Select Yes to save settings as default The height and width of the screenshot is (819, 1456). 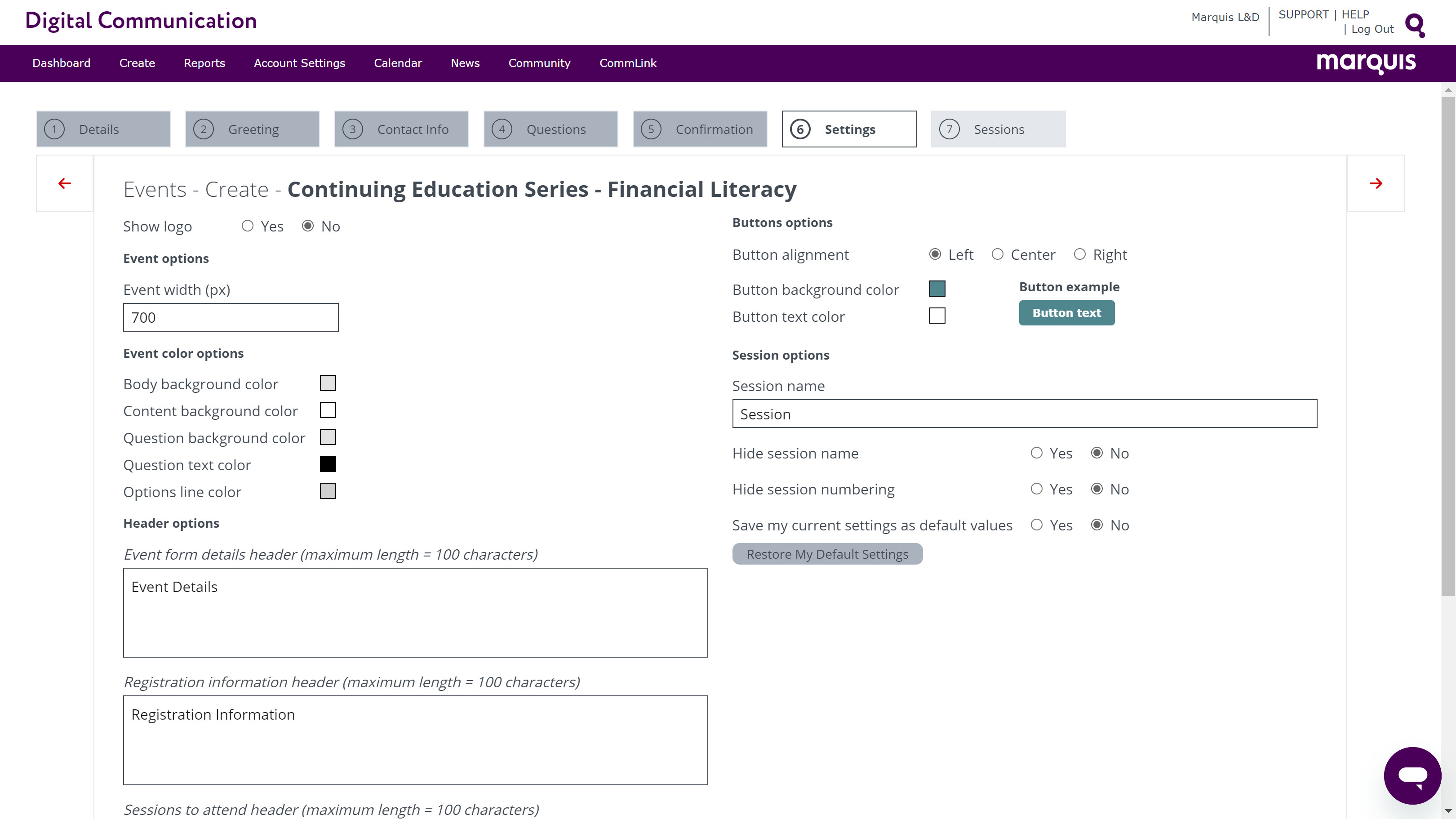click(1036, 525)
